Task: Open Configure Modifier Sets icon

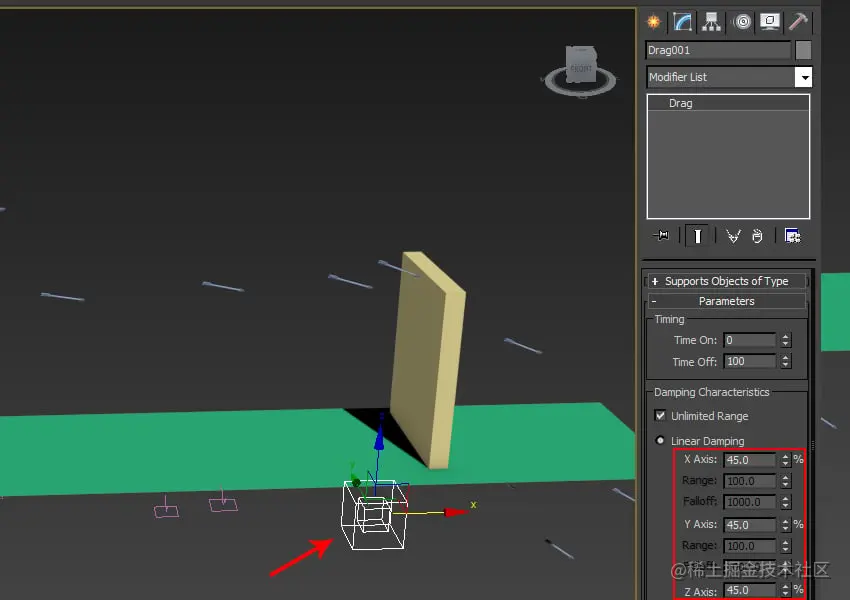Action: click(x=792, y=236)
